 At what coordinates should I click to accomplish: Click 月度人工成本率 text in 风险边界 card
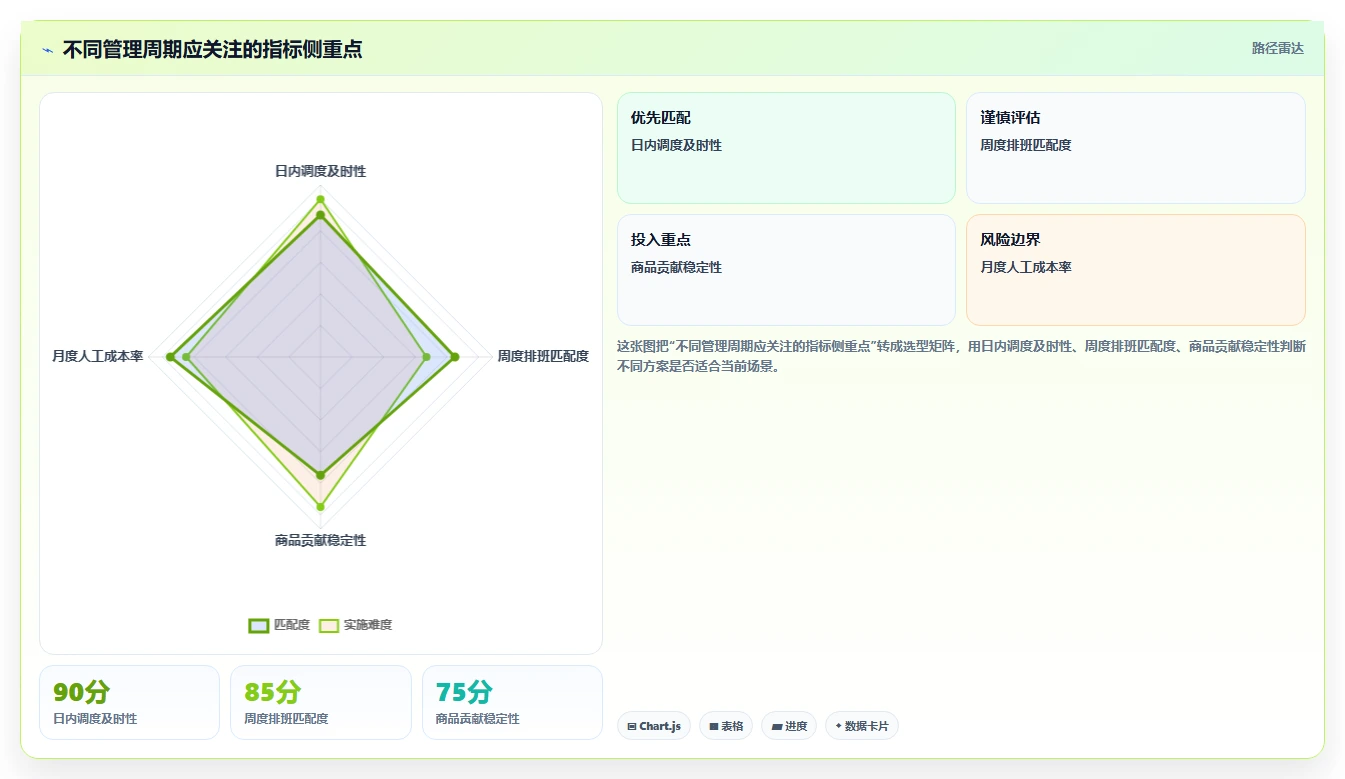1026,267
